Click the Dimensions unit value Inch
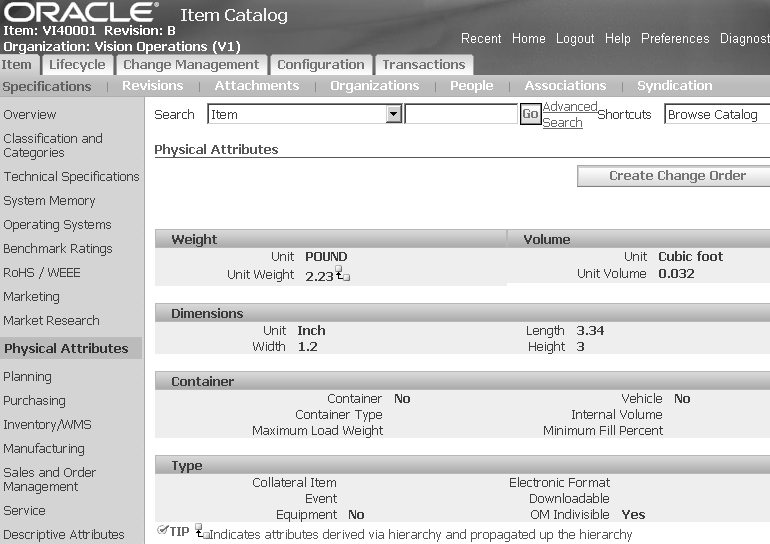 tap(311, 331)
